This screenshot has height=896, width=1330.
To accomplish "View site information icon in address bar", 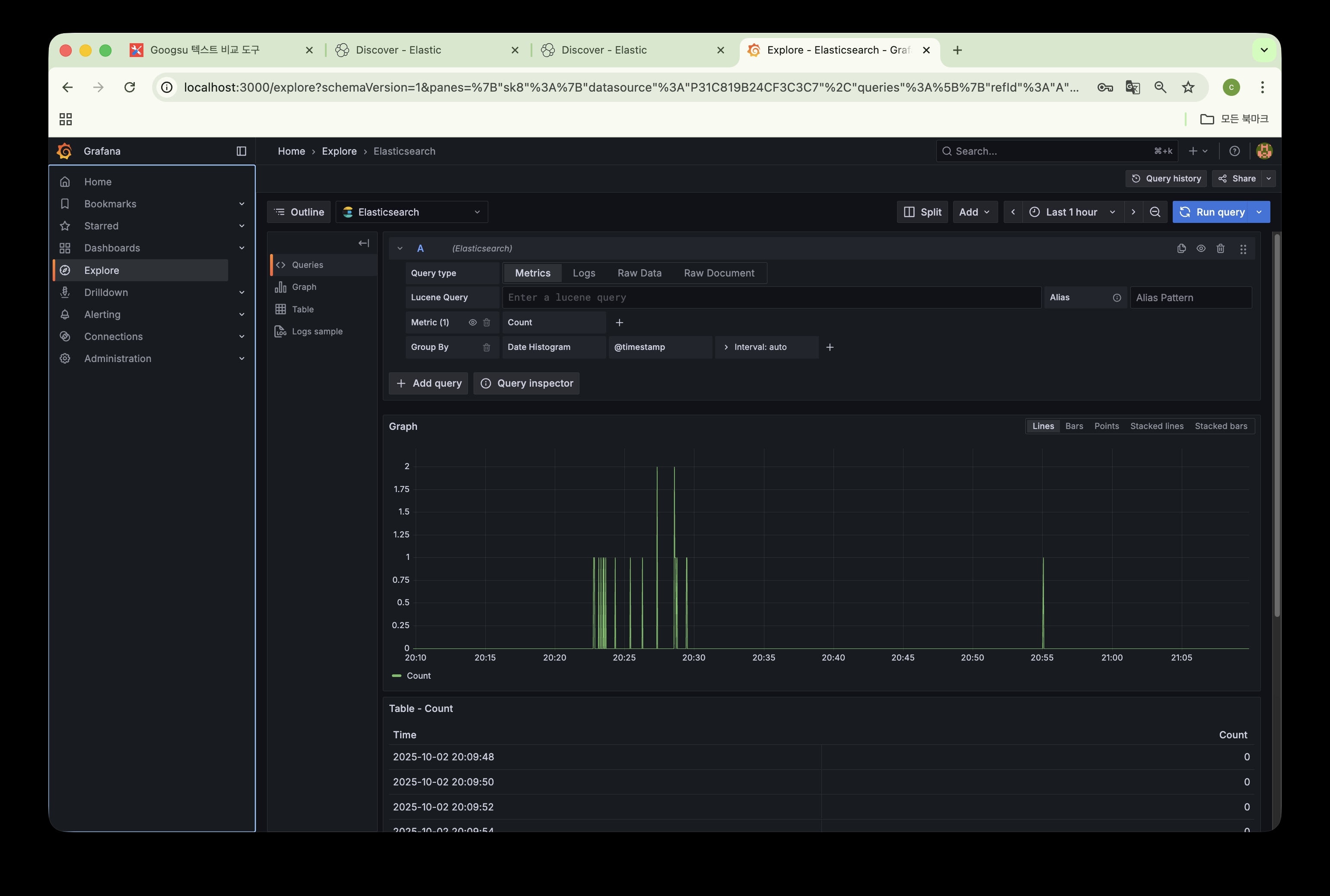I will [166, 87].
